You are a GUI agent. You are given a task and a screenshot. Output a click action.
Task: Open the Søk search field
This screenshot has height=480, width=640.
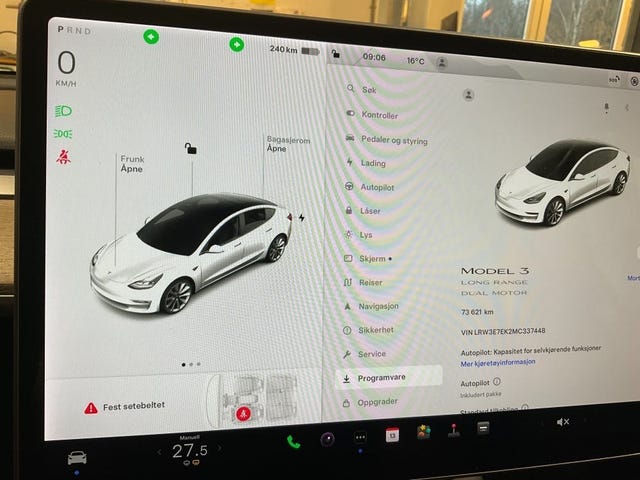362,89
